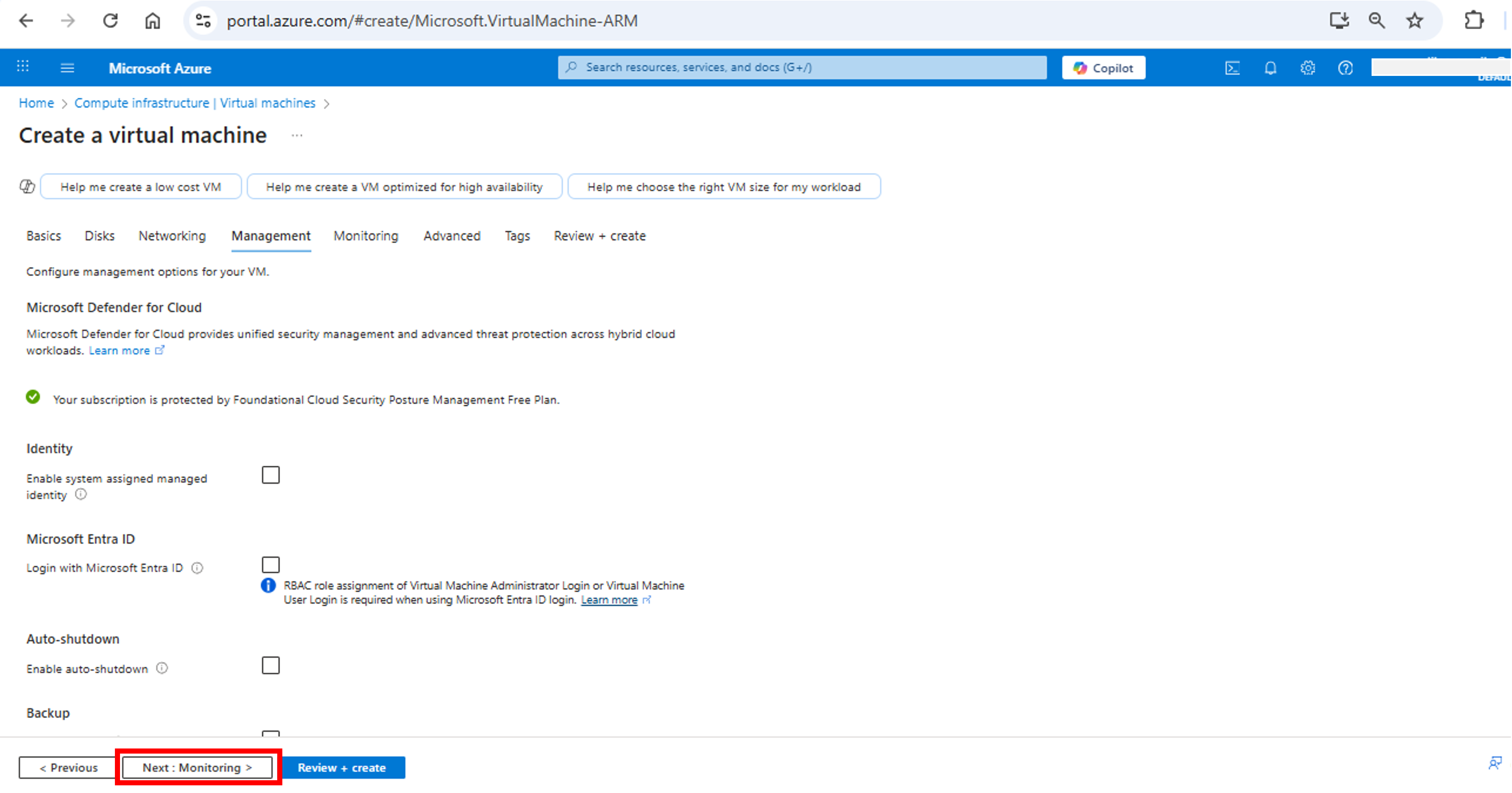Open the portal hamburger menu
The width and height of the screenshot is (1512, 793).
[x=67, y=68]
